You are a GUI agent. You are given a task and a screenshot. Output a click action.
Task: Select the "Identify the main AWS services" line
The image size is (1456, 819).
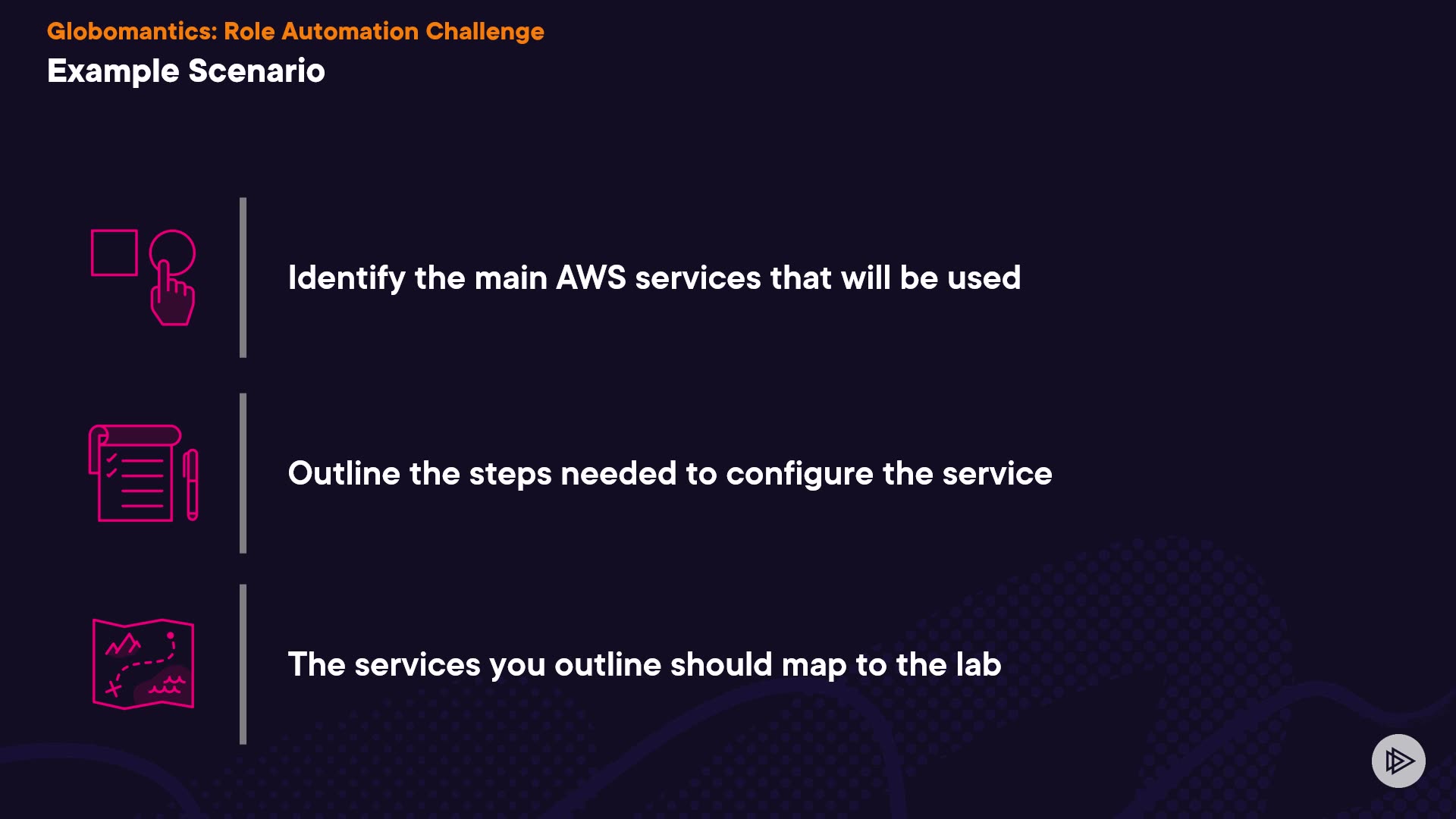(654, 278)
